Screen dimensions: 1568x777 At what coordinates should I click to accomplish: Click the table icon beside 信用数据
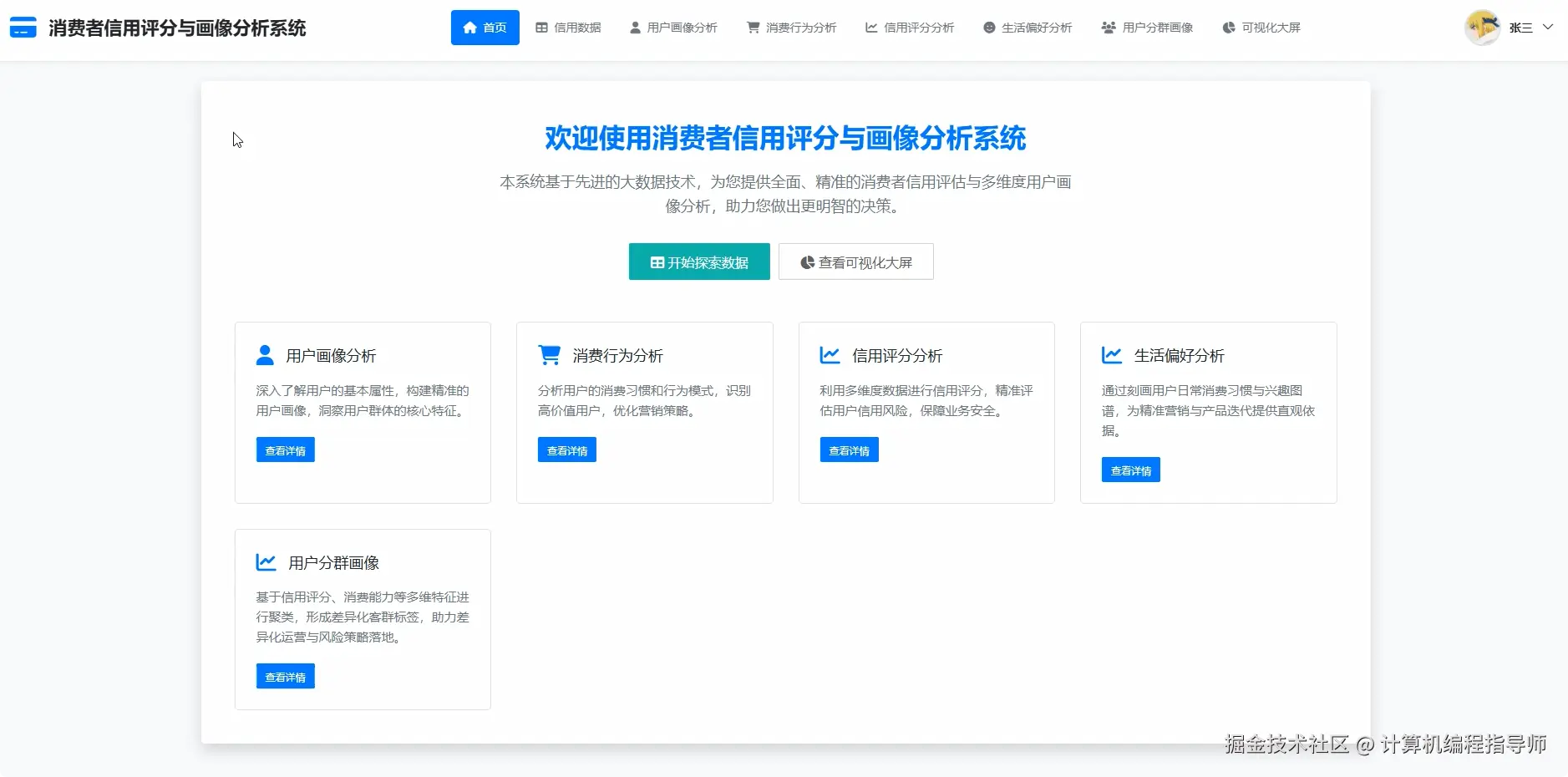541,28
